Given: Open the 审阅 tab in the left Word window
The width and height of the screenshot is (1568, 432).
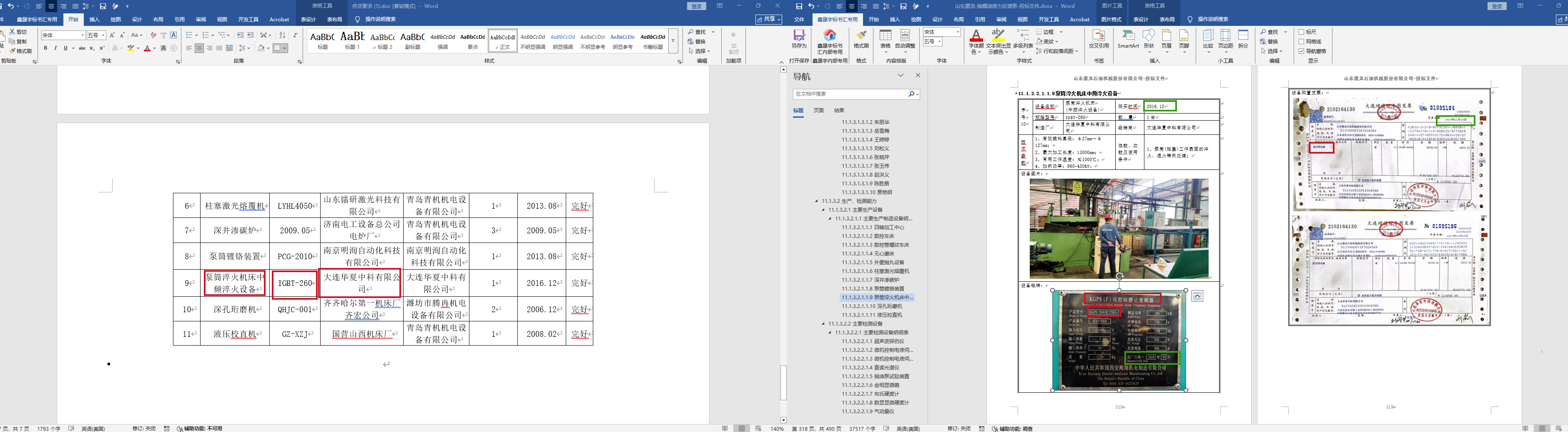Looking at the screenshot, I should point(201,20).
